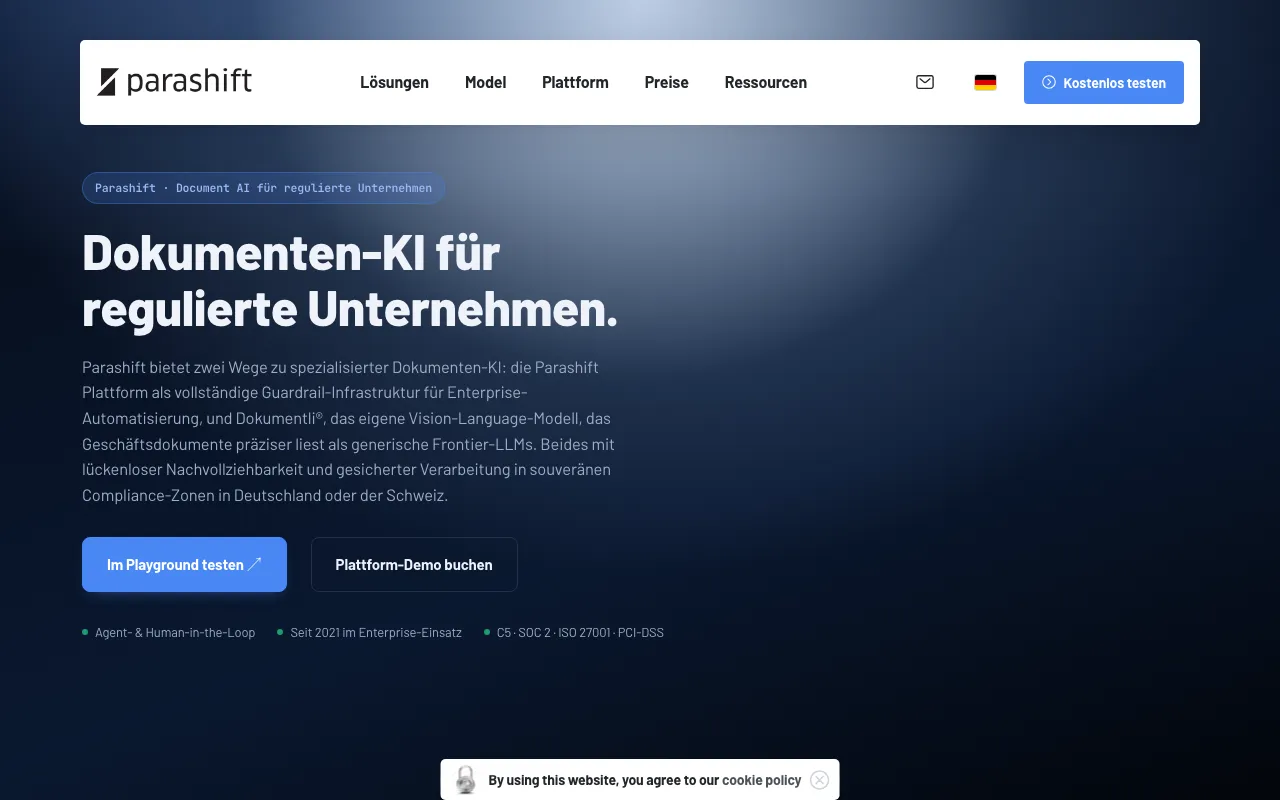Screen dimensions: 1280x800
Task: Click the Parashift logo
Action: pos(175,82)
